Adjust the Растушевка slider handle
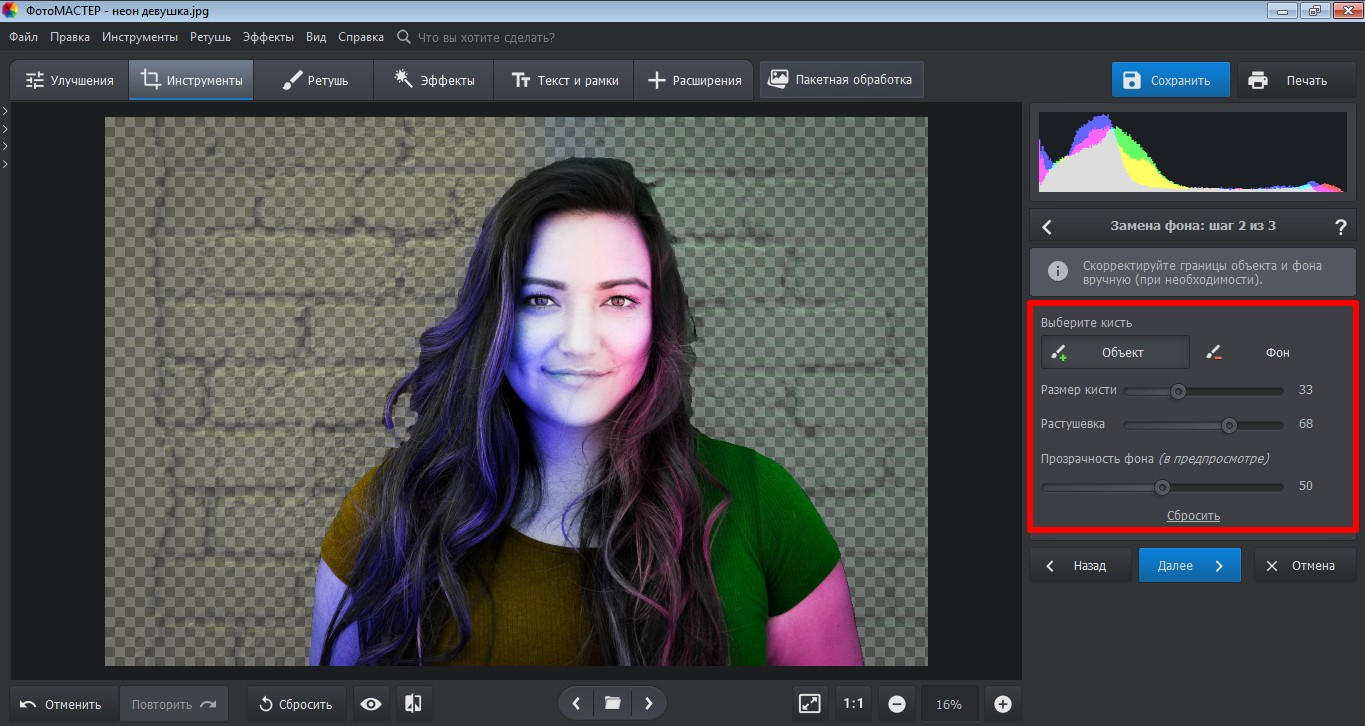 point(1229,425)
